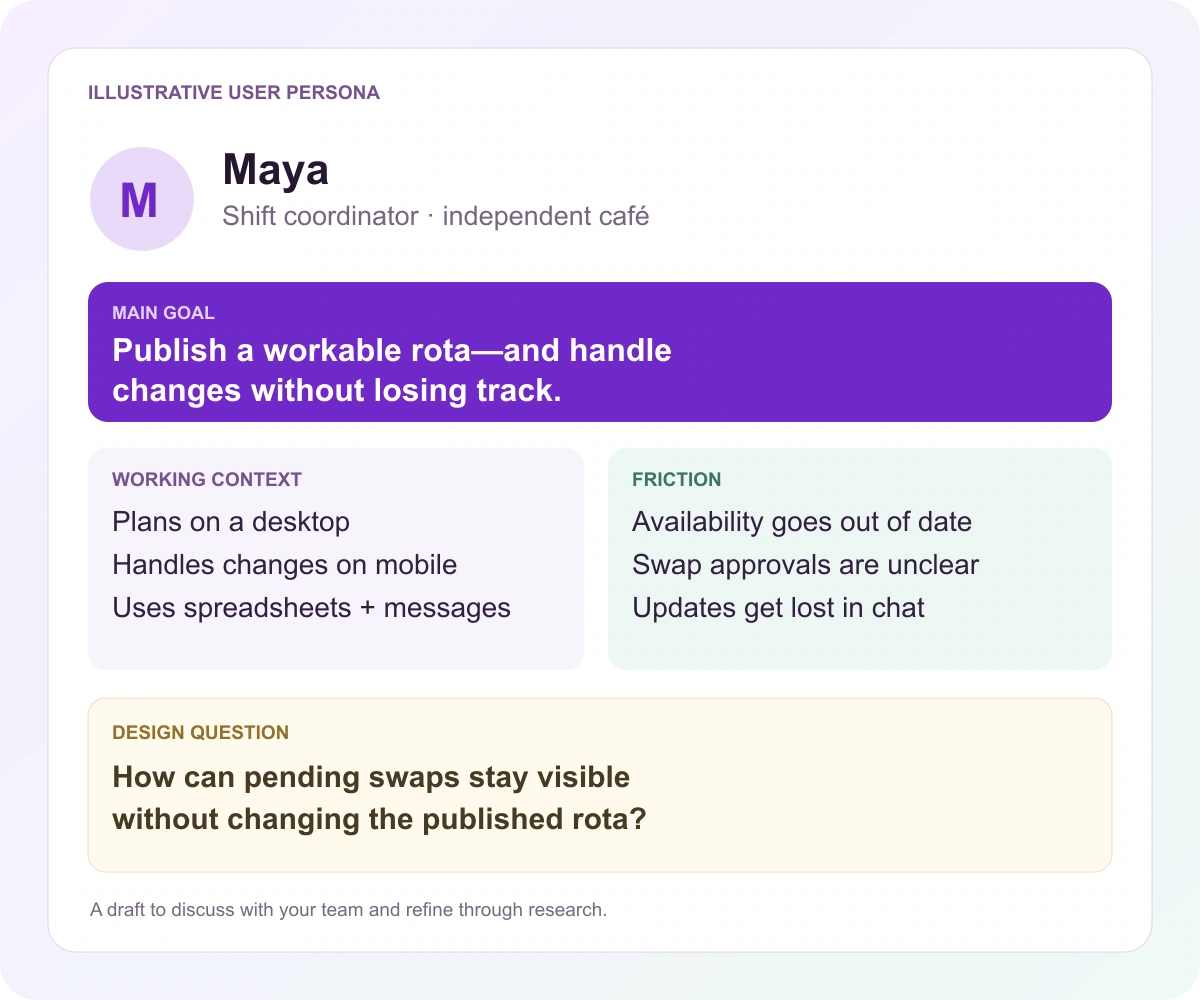Click the 'FRICTION' heading
This screenshot has height=1000, width=1200.
tap(677, 479)
